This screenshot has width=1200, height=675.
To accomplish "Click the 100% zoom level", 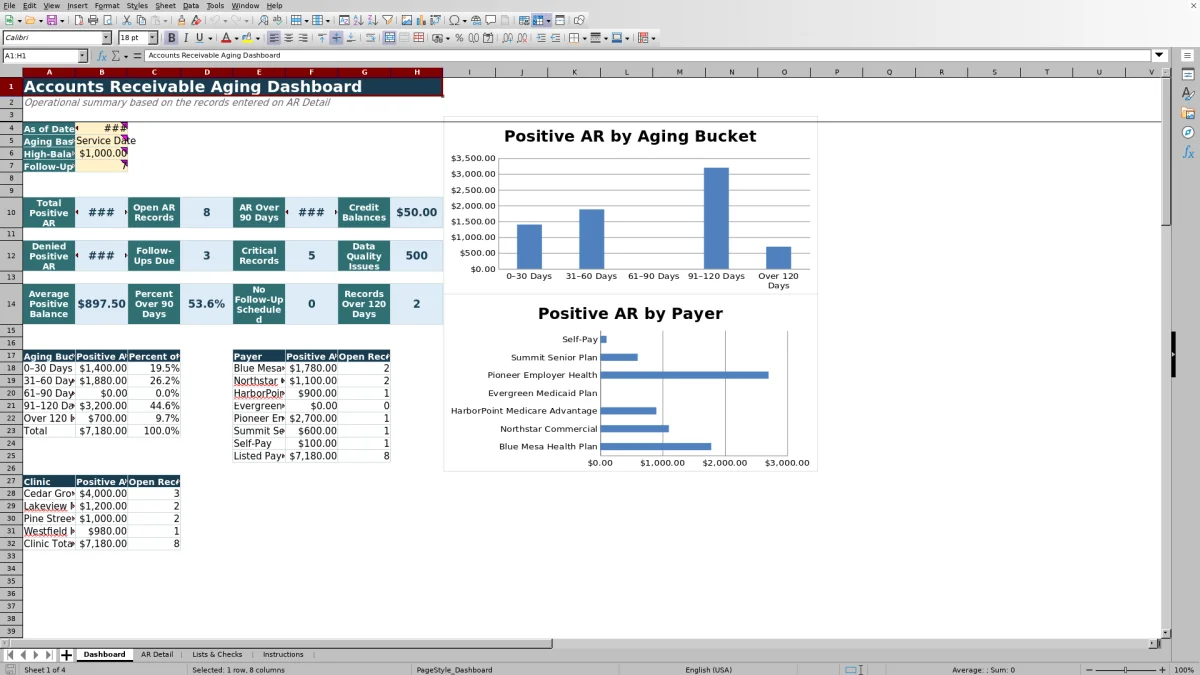I will (x=1184, y=670).
